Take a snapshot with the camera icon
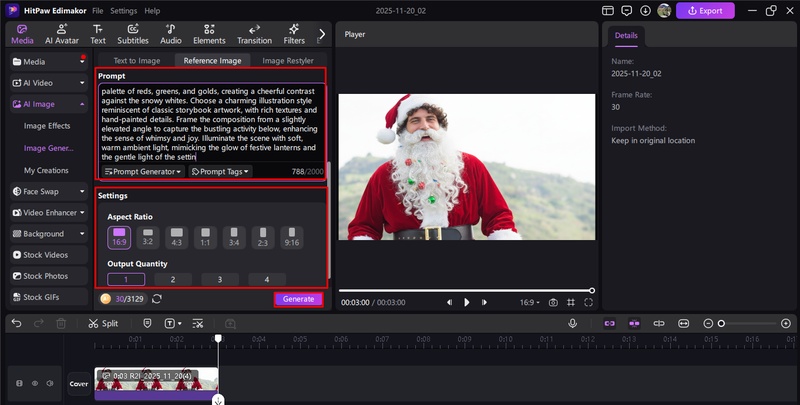The image size is (800, 405). pyautogui.click(x=553, y=302)
